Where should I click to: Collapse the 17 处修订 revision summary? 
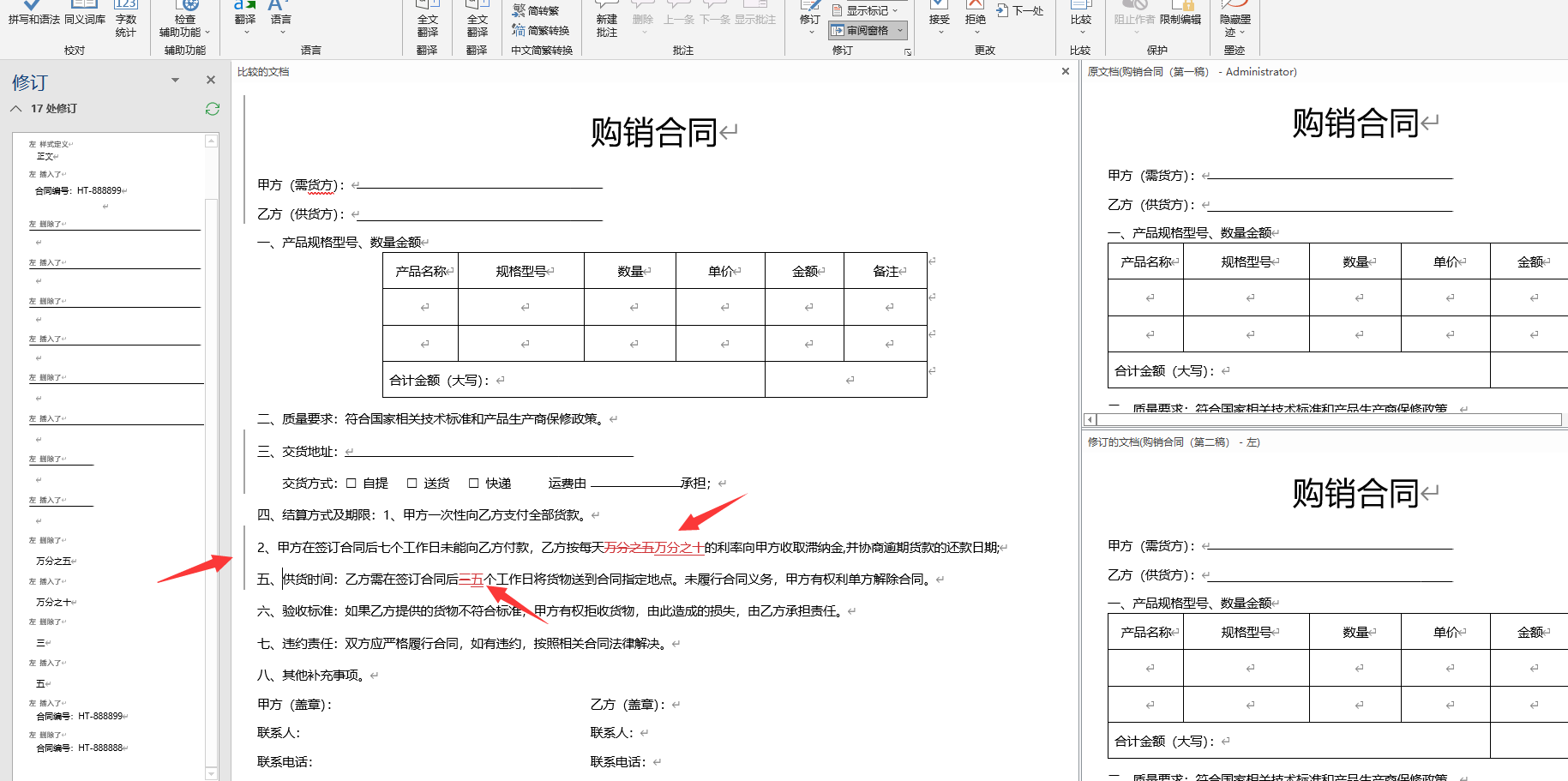tap(16, 109)
